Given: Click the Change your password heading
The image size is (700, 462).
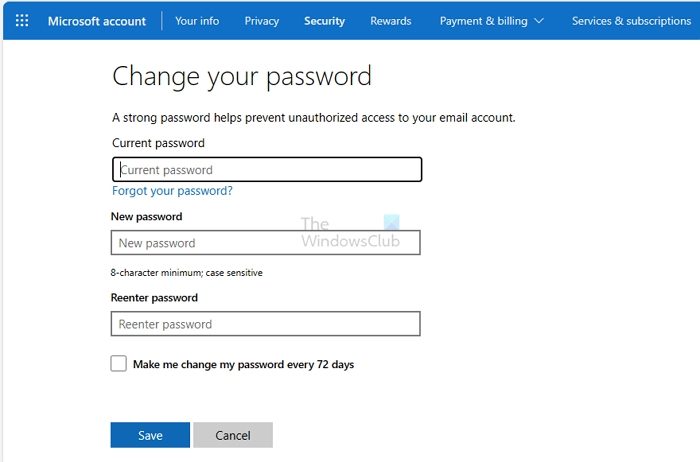Looking at the screenshot, I should (242, 76).
